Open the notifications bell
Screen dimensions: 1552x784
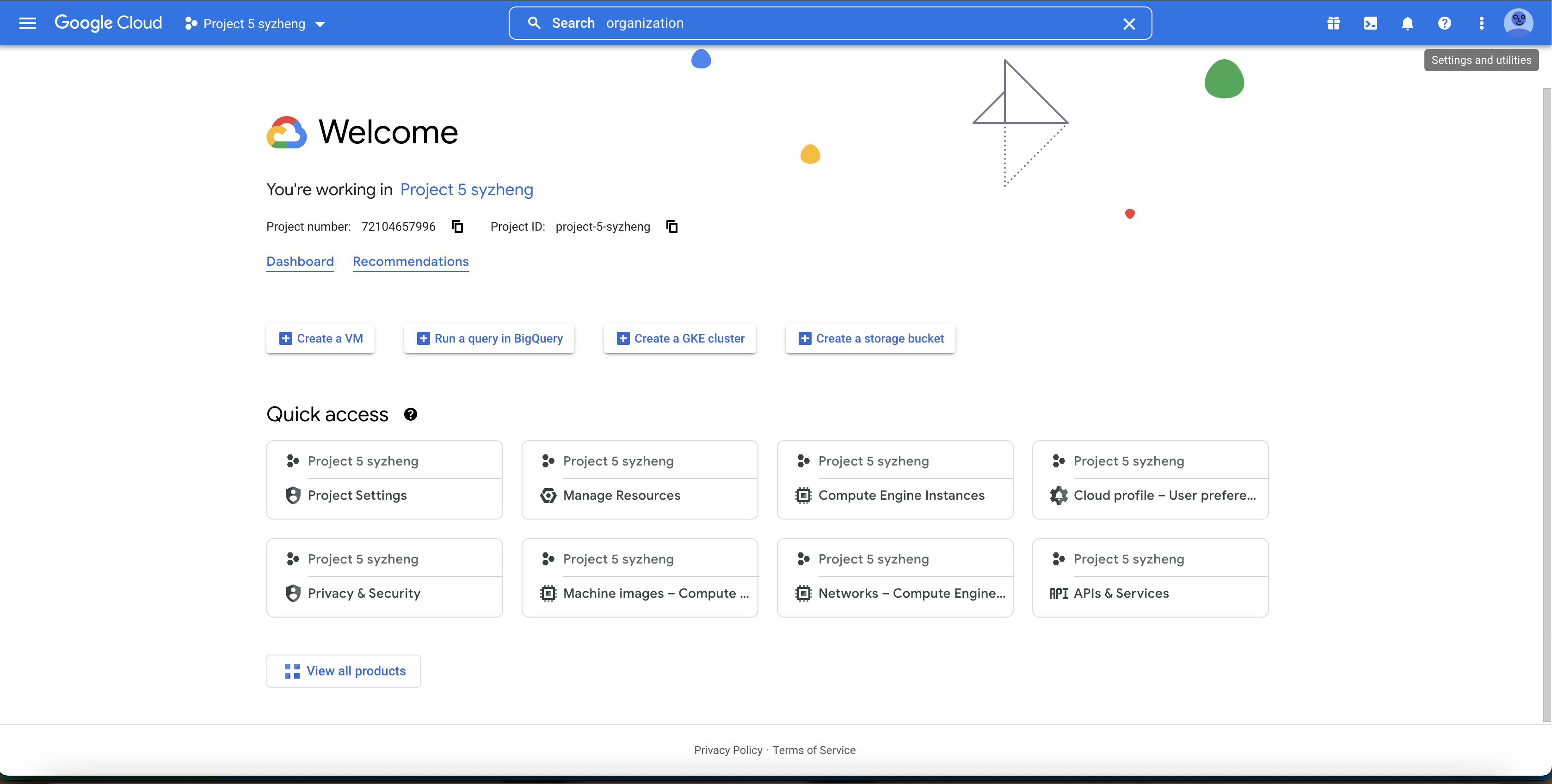[x=1407, y=24]
